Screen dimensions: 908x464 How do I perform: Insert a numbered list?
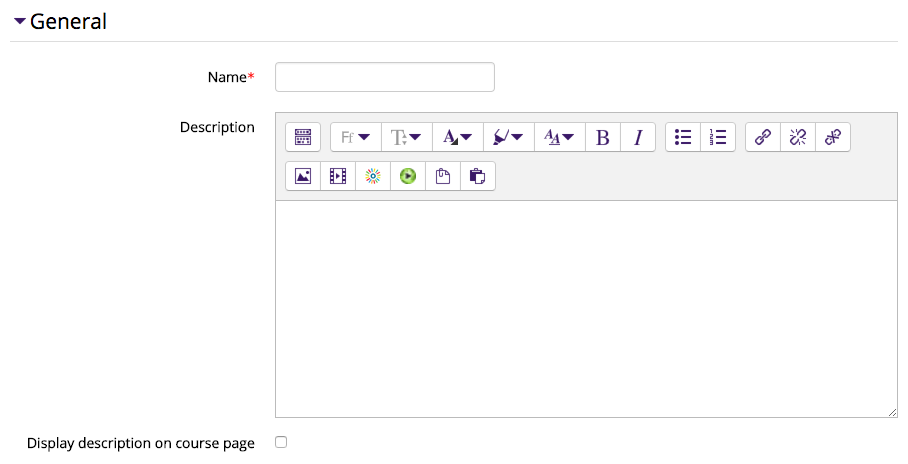[717, 137]
